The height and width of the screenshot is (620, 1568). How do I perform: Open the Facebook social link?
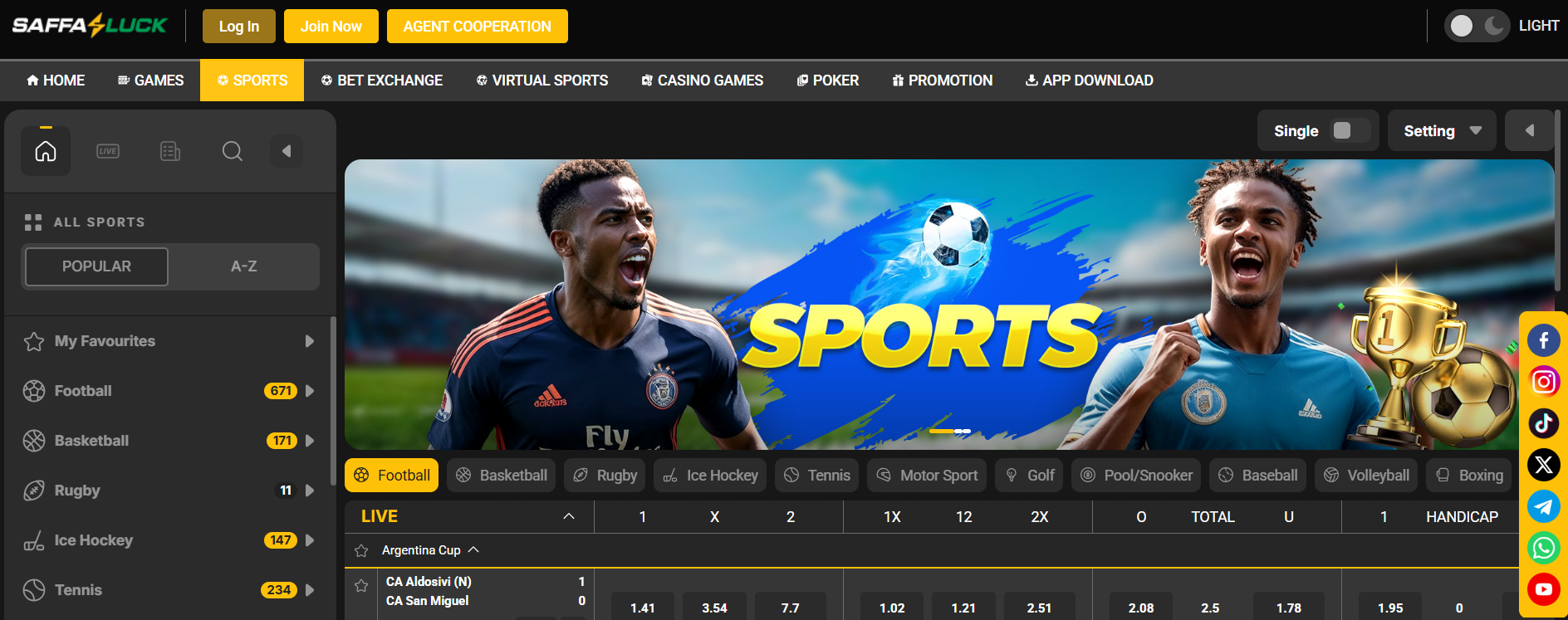1544,340
